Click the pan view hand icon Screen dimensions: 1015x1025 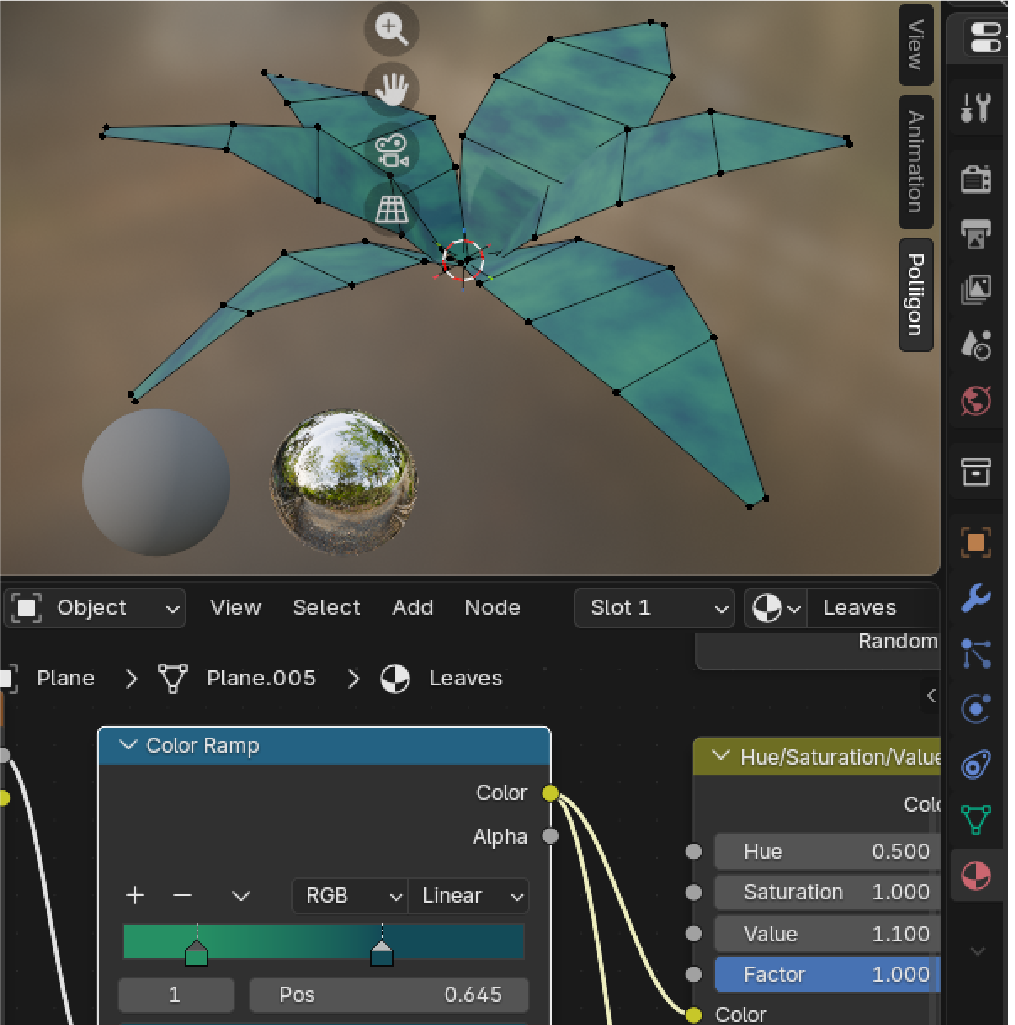coord(391,88)
